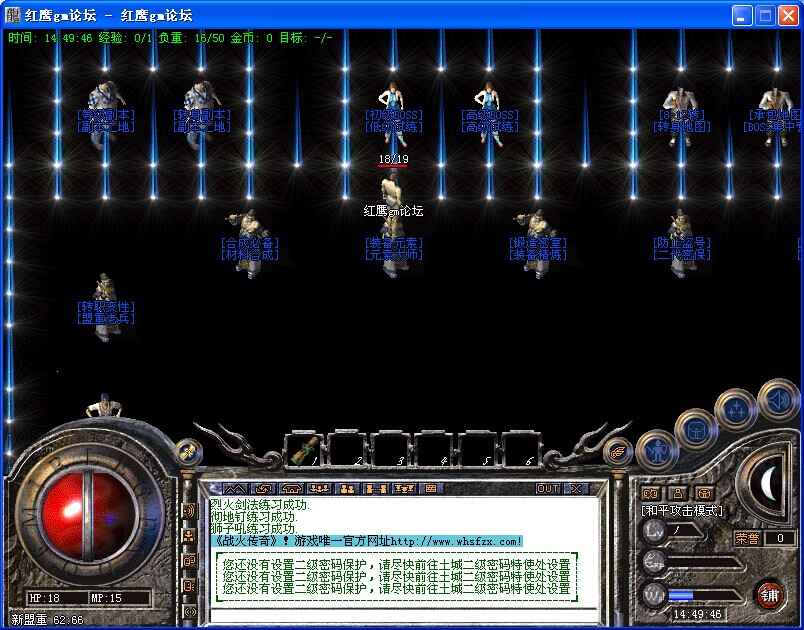Toggle the first chat channel icon on left strip
The height and width of the screenshot is (630, 804).
pyautogui.click(x=189, y=510)
